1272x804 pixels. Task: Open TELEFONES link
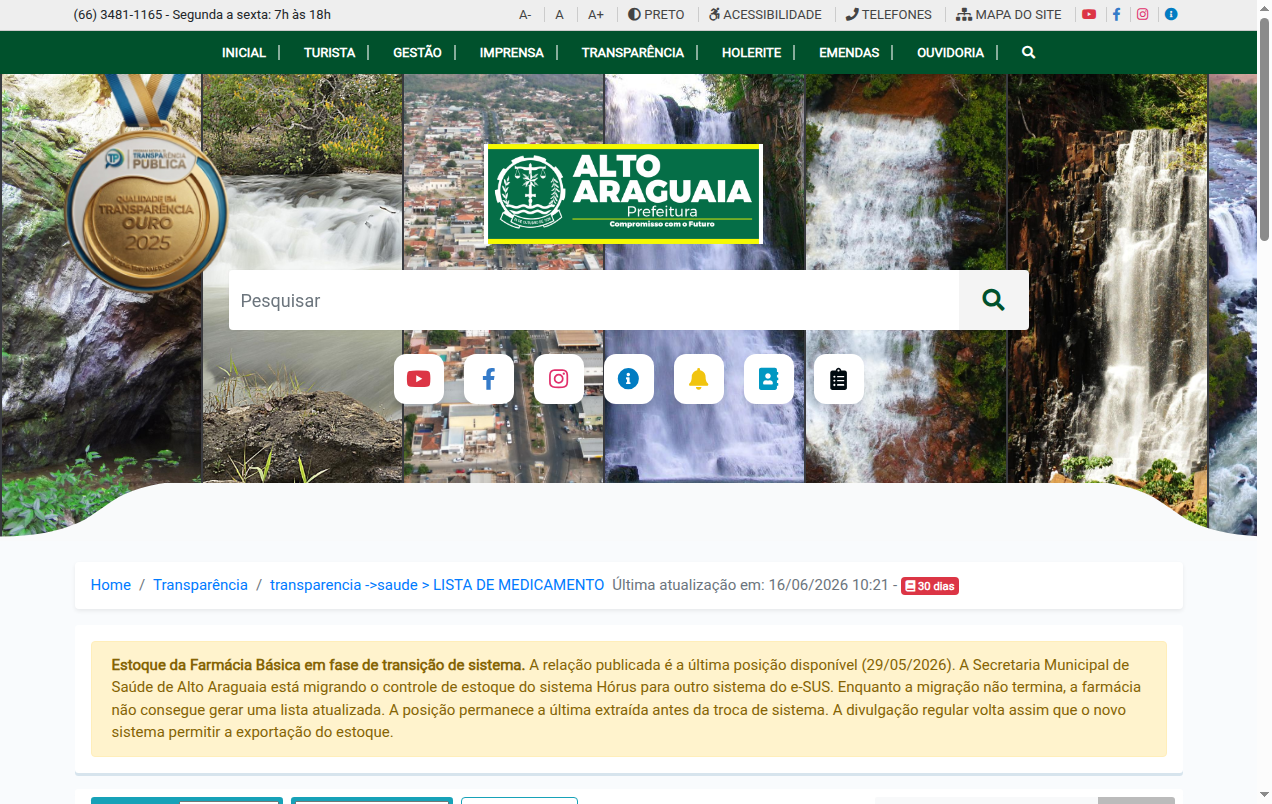point(888,15)
